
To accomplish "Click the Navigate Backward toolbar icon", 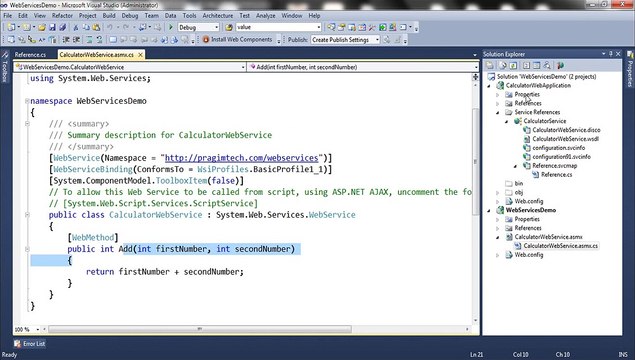I will pyautogui.click(x=143, y=27).
